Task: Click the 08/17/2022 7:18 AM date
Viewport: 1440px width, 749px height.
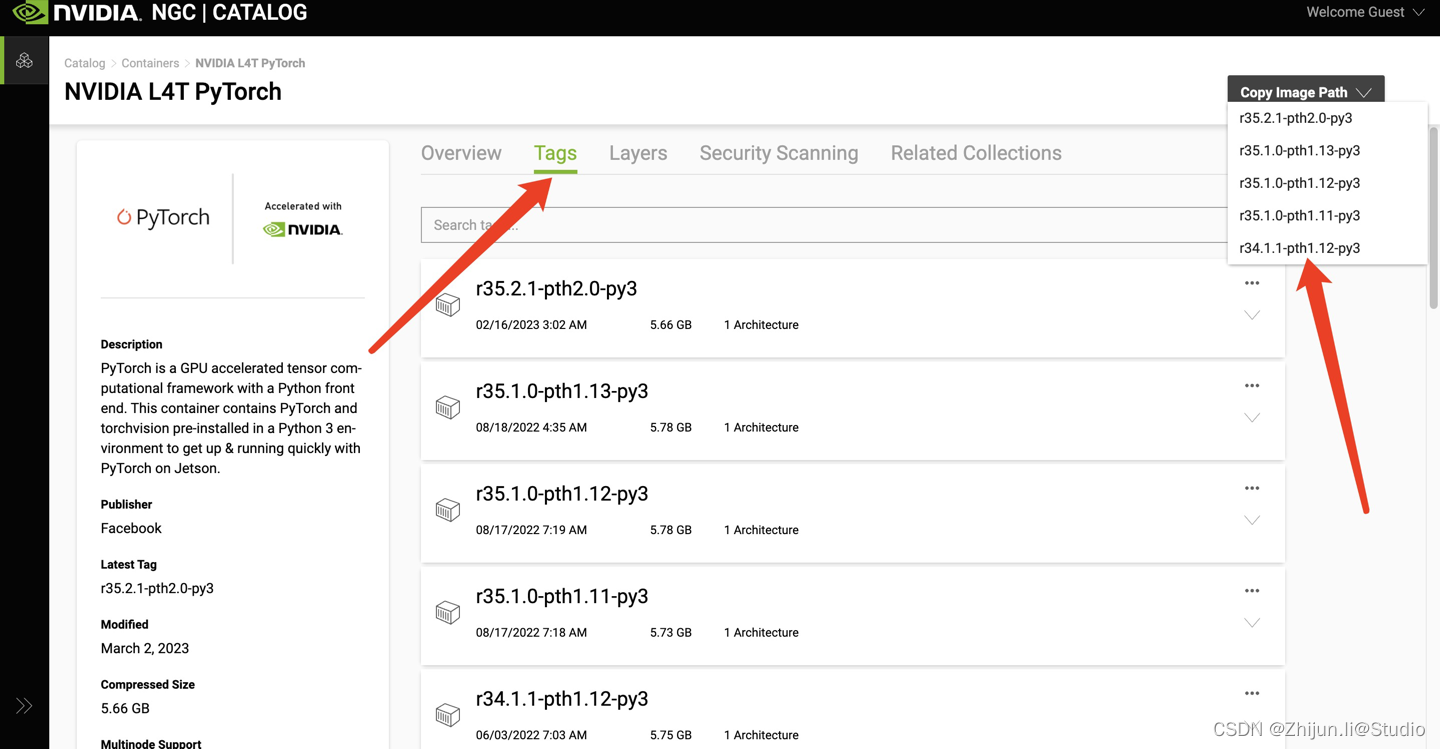Action: 531,632
